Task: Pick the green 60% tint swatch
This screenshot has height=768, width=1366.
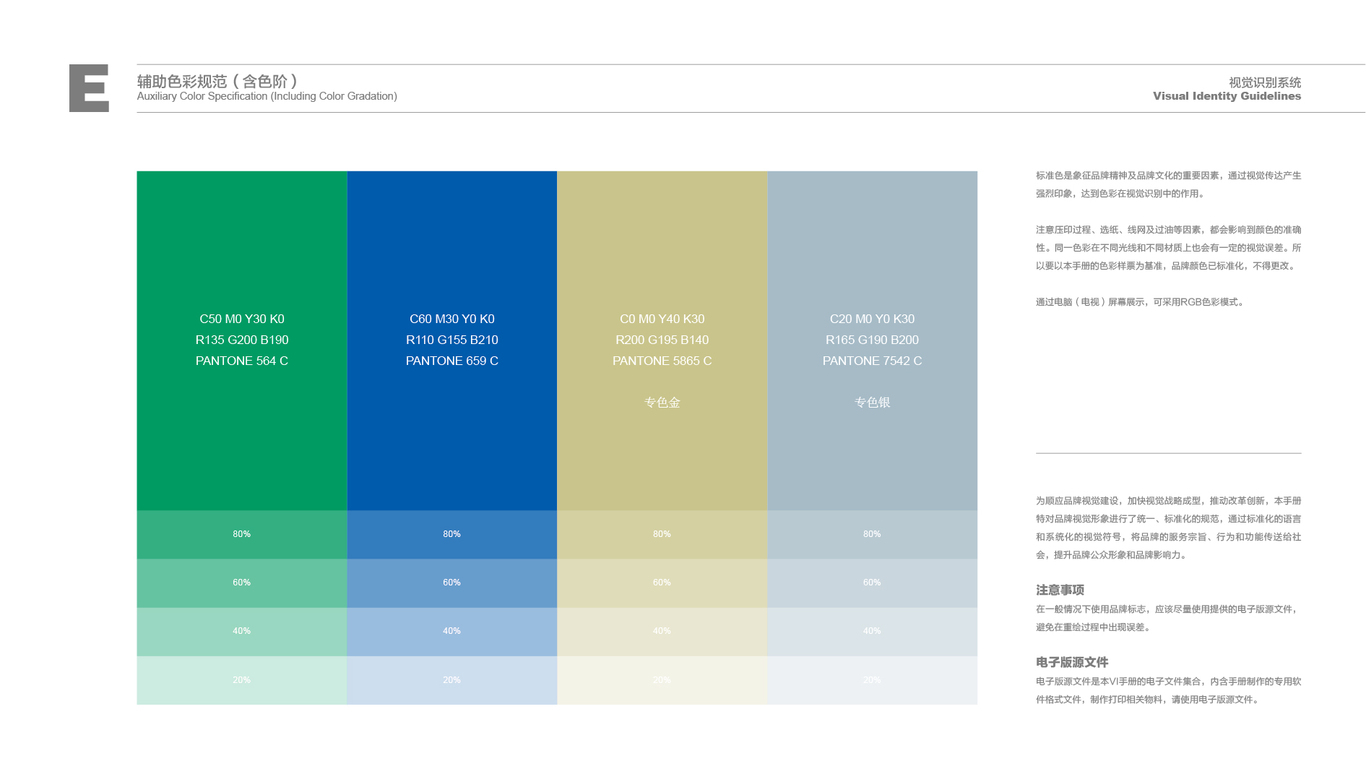Action: (x=242, y=583)
